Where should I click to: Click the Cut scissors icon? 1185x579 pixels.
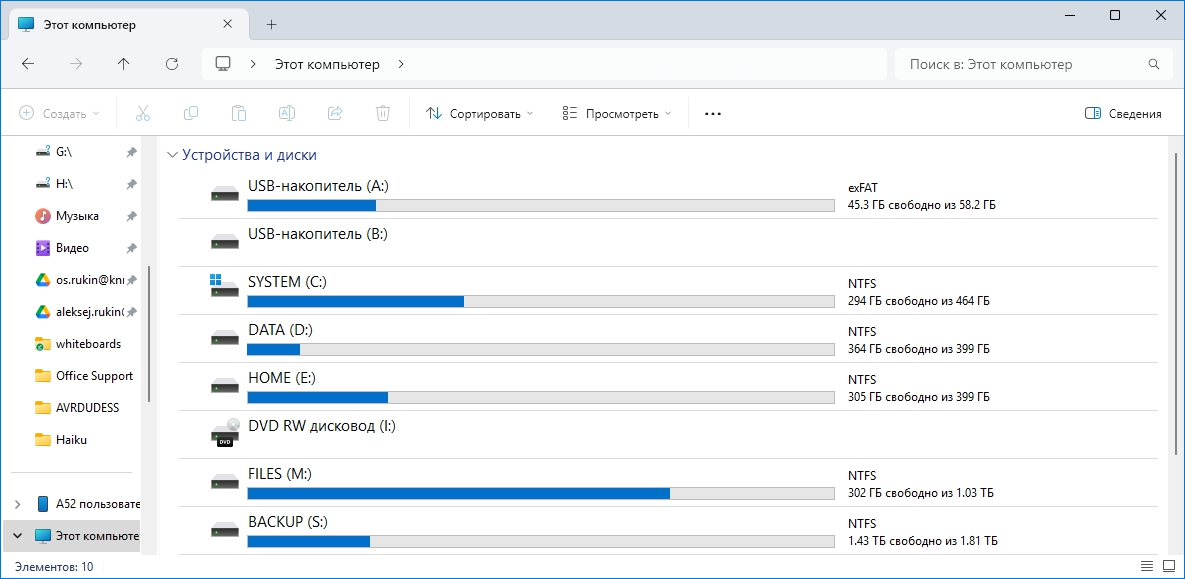[x=143, y=113]
